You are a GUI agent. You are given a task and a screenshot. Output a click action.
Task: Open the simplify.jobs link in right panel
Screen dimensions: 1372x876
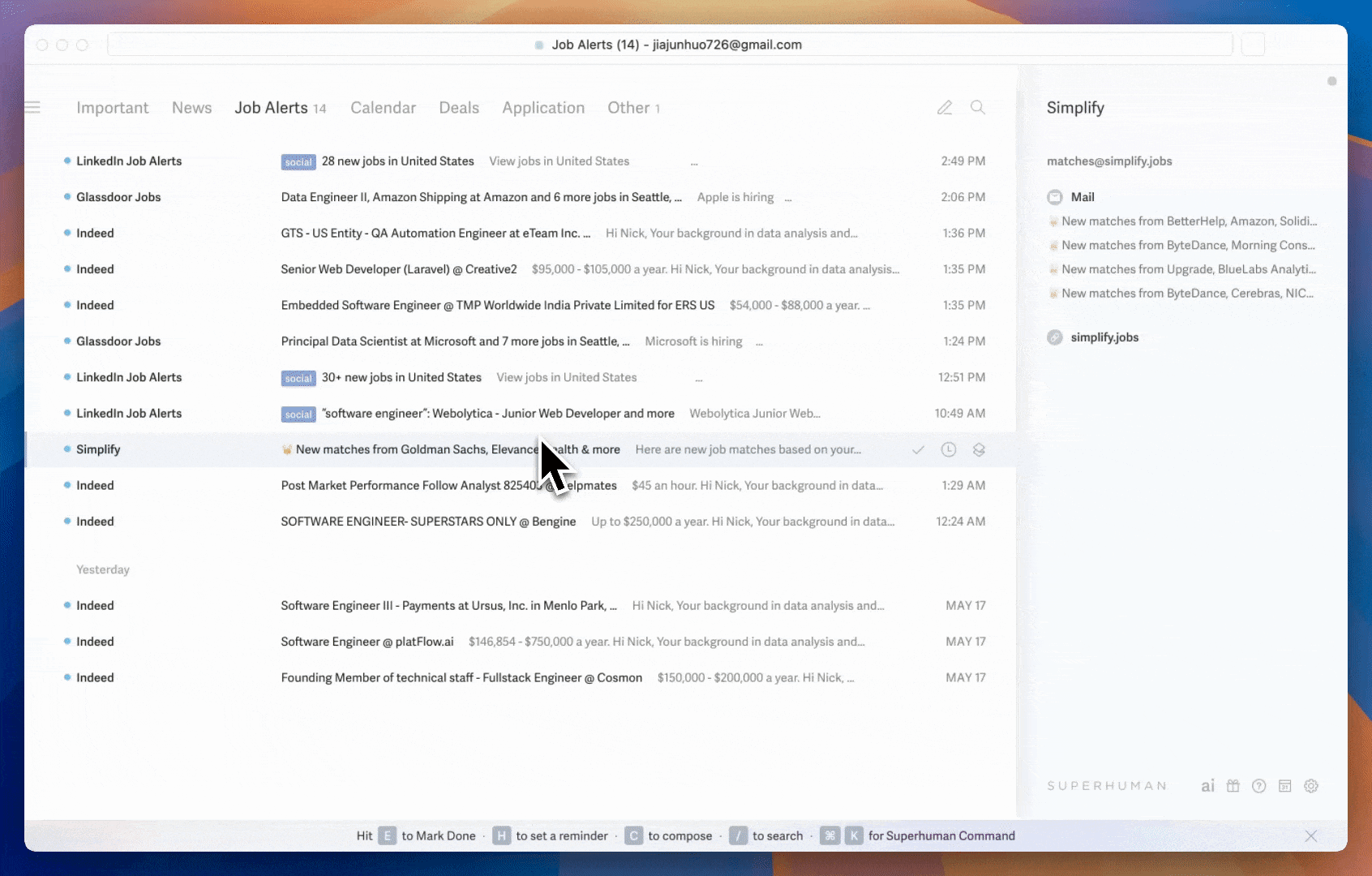tap(1106, 337)
